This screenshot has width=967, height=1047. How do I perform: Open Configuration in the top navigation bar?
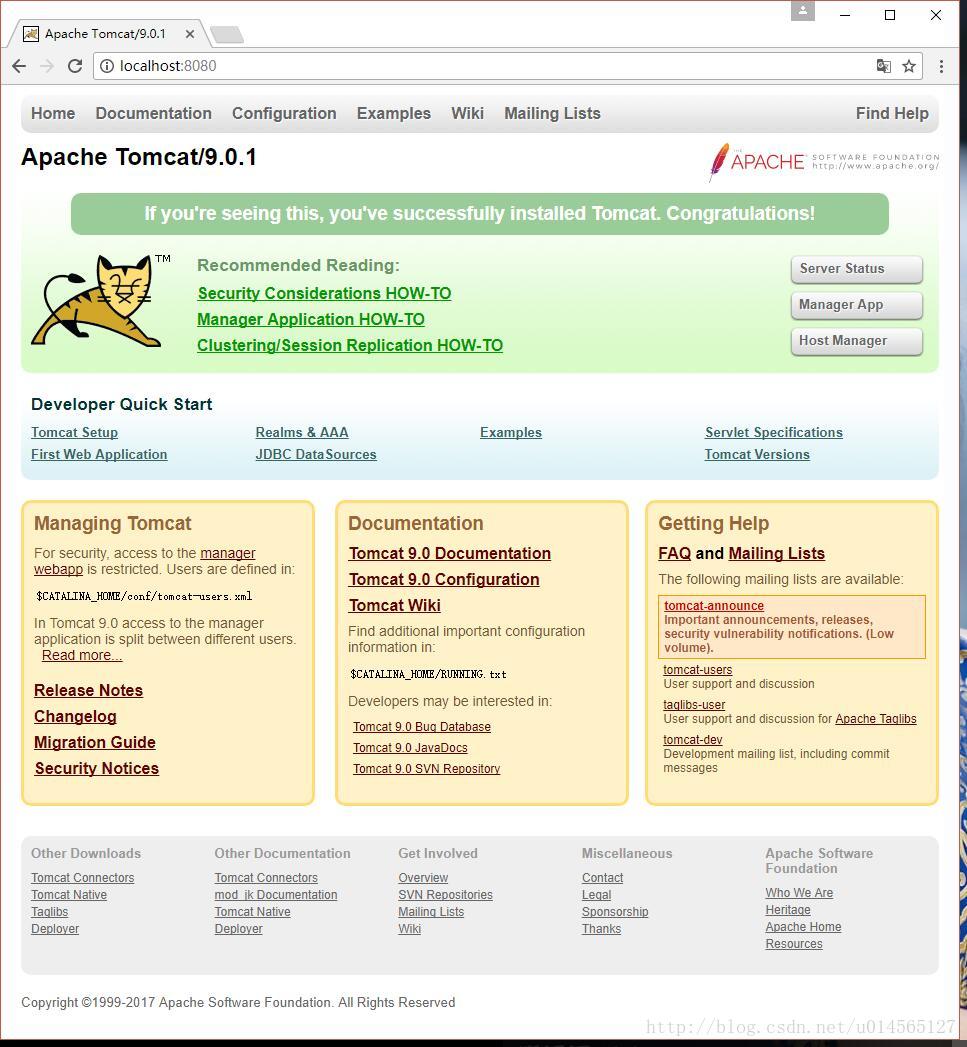click(x=284, y=114)
